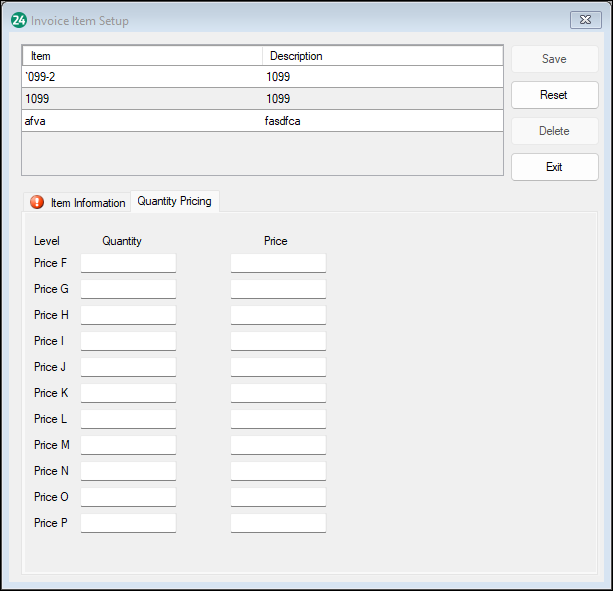This screenshot has width=613, height=591.
Task: Click the Exit button
Action: click(x=554, y=167)
